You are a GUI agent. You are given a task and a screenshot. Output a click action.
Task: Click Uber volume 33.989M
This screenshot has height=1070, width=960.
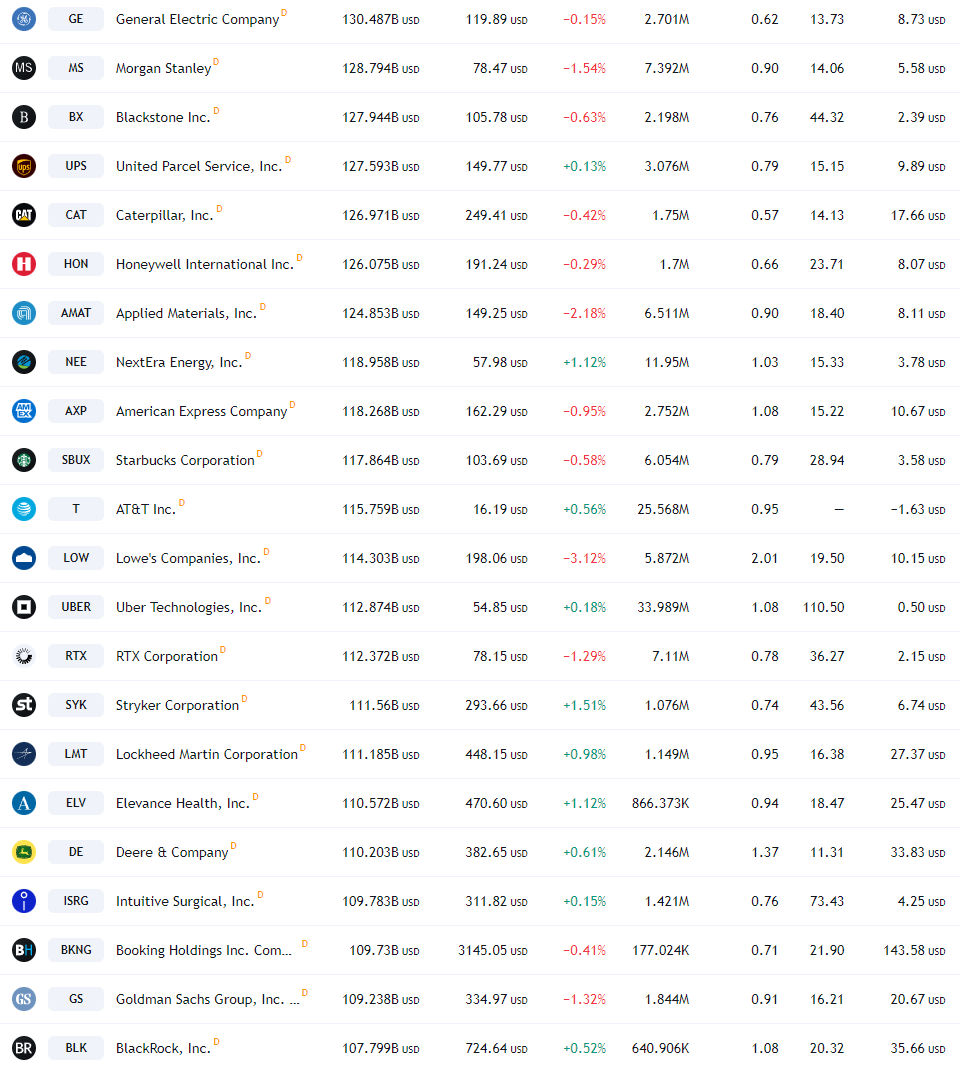[x=663, y=607]
